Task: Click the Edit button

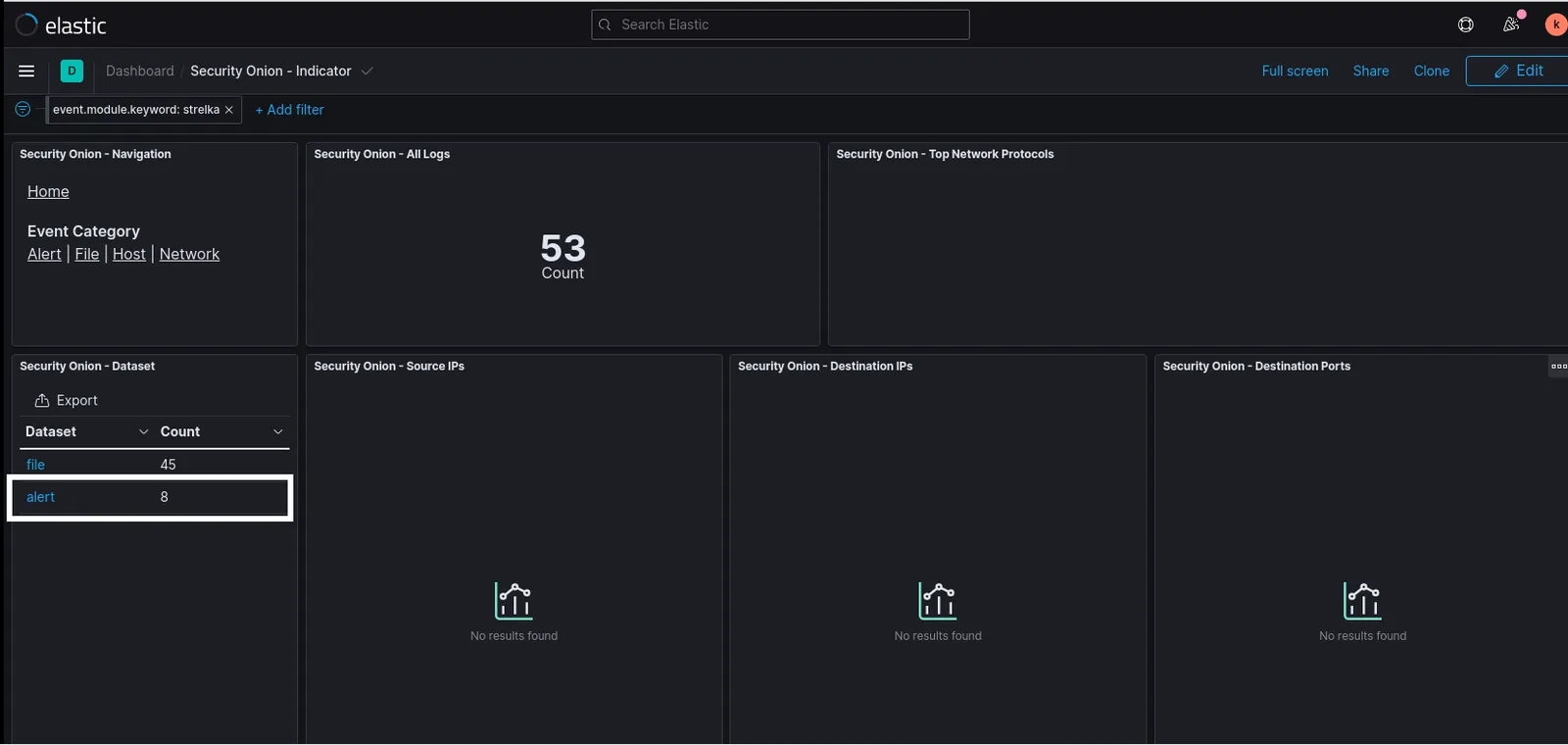Action: tap(1517, 71)
